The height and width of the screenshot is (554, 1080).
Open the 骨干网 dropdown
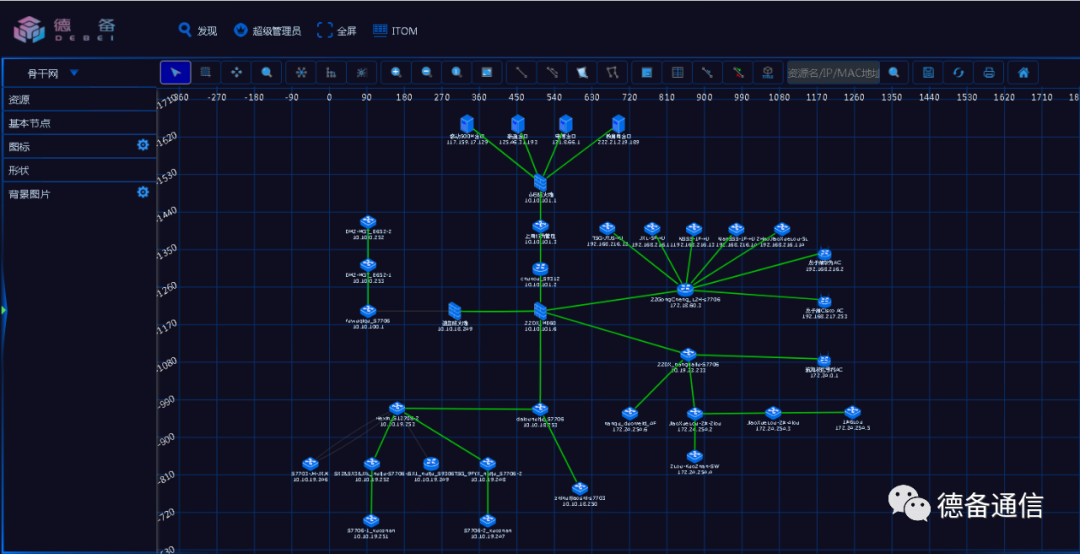(x=54, y=73)
